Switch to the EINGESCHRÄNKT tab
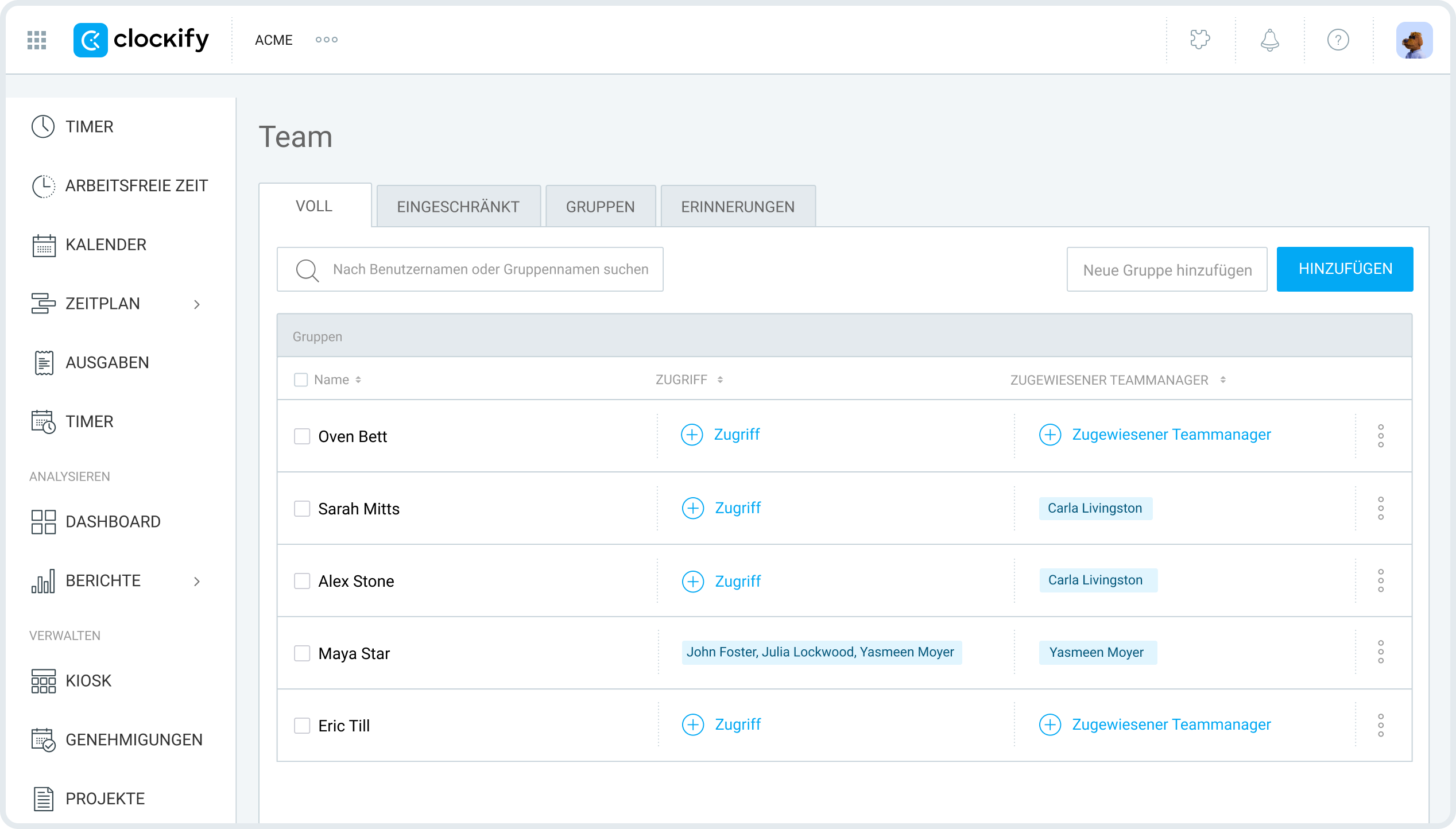 458,206
